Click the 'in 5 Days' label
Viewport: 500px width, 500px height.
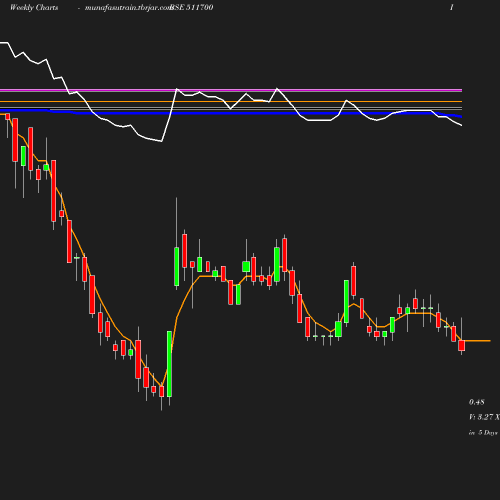(x=483, y=433)
